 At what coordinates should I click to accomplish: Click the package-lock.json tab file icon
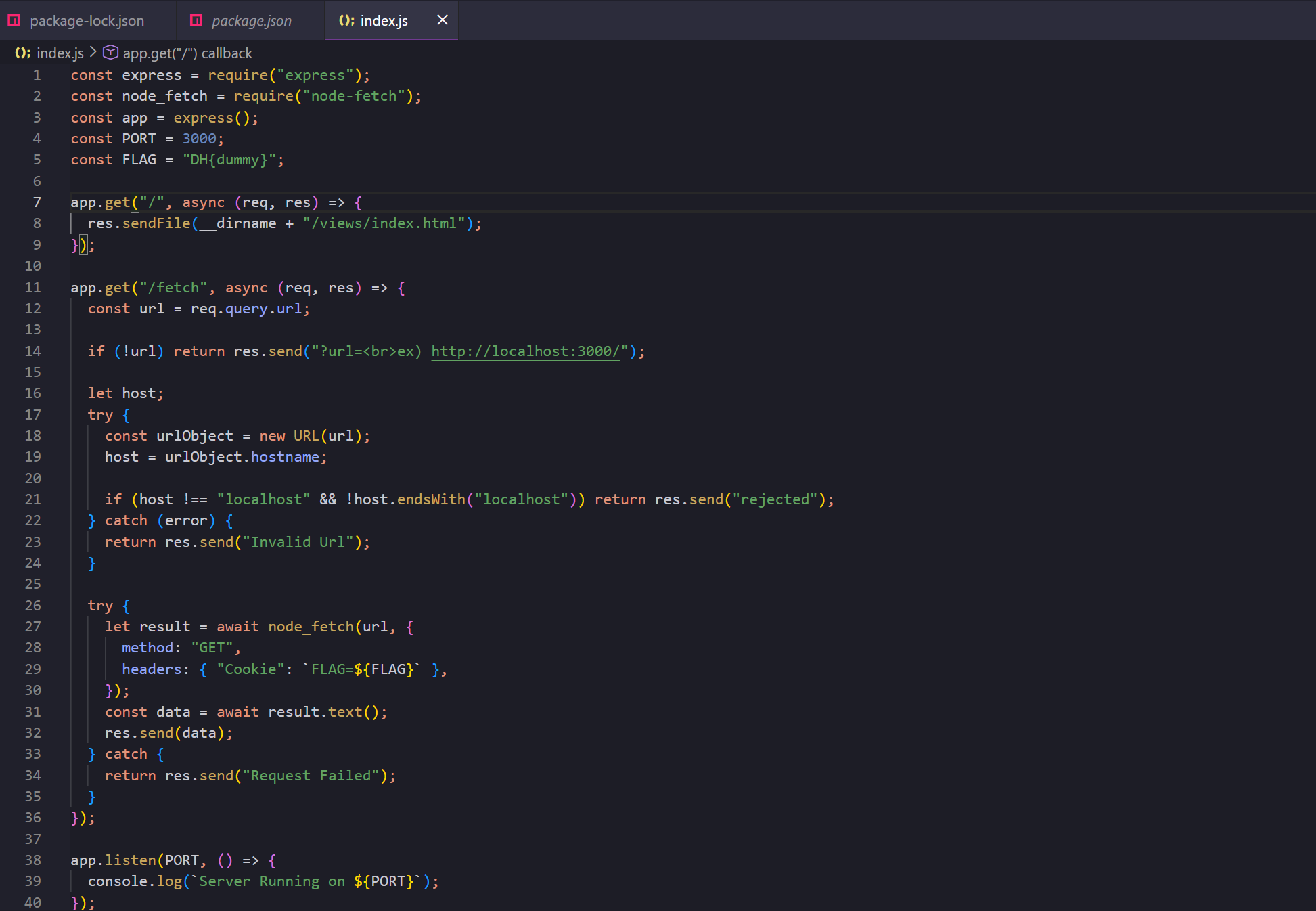[14, 20]
